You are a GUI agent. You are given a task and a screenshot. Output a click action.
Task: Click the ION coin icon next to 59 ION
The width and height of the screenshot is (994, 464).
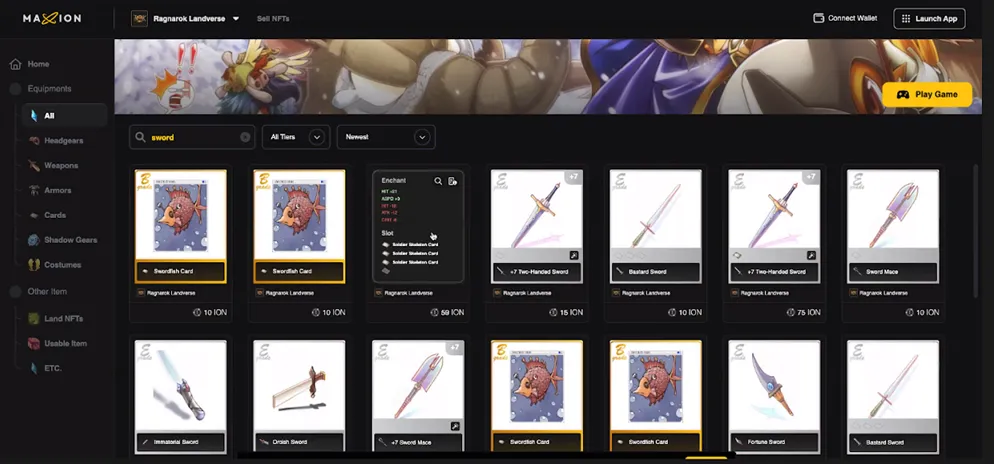pyautogui.click(x=434, y=313)
